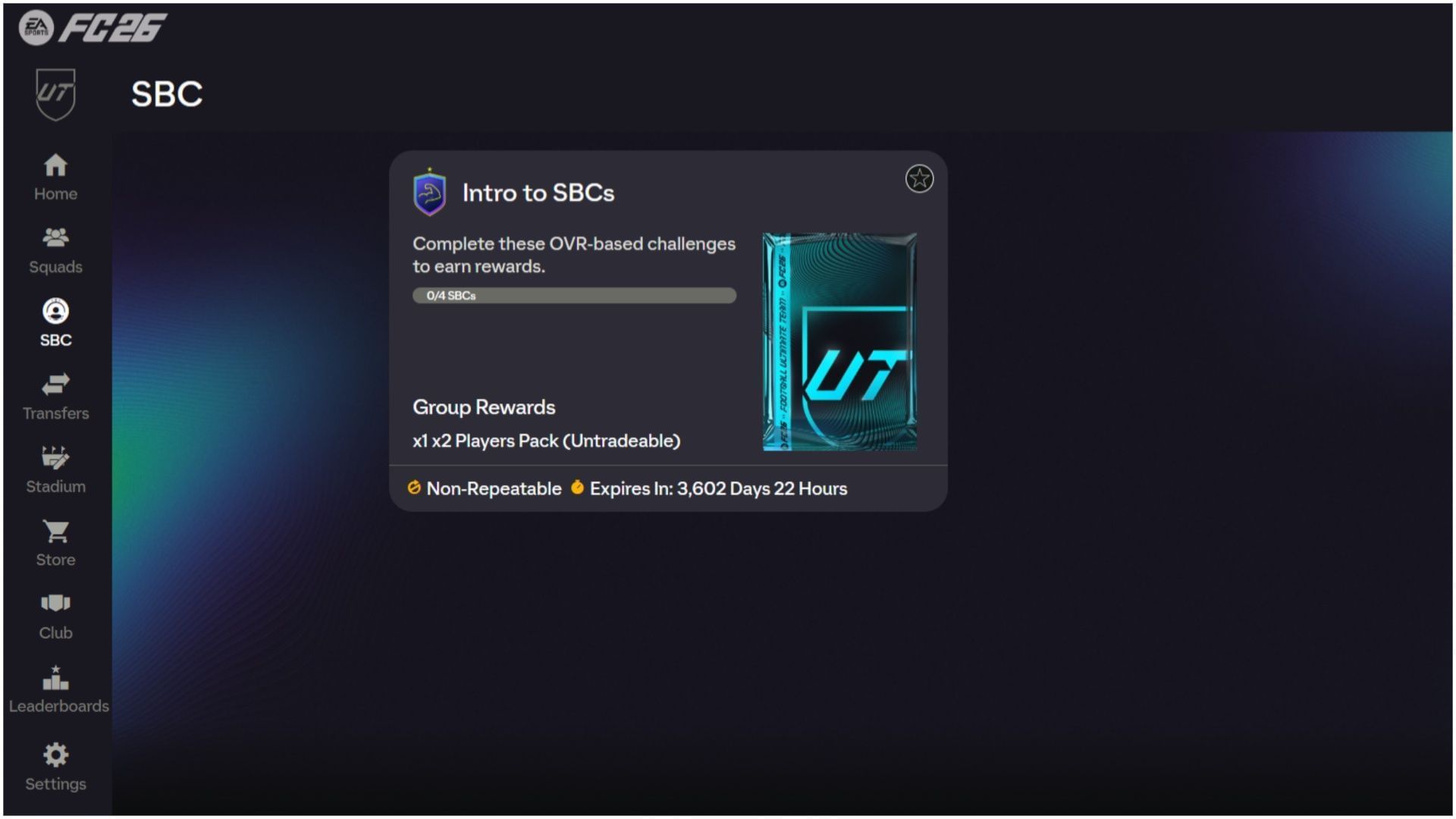Click the 'Group Rewards' heading

pos(484,407)
